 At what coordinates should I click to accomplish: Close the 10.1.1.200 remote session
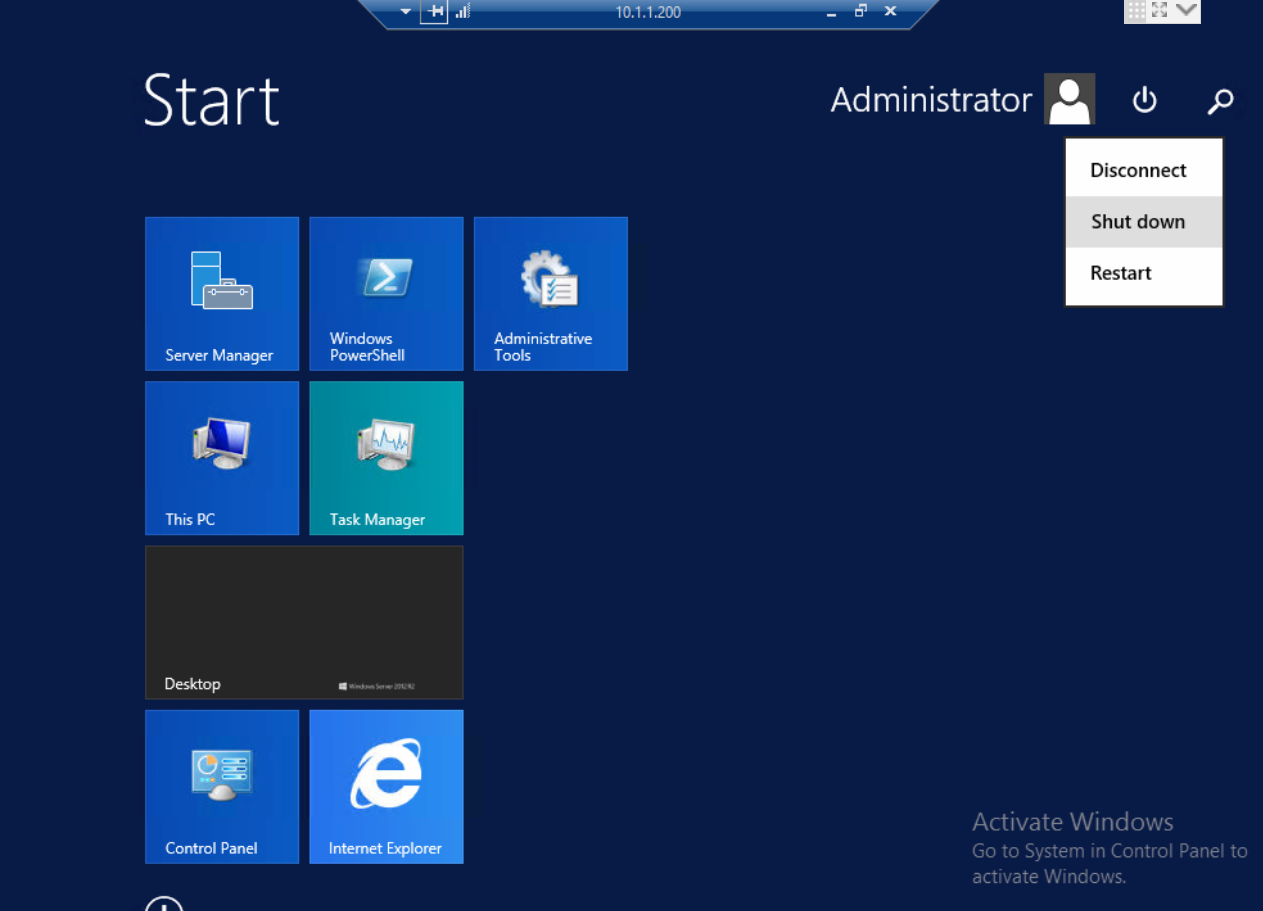(891, 11)
